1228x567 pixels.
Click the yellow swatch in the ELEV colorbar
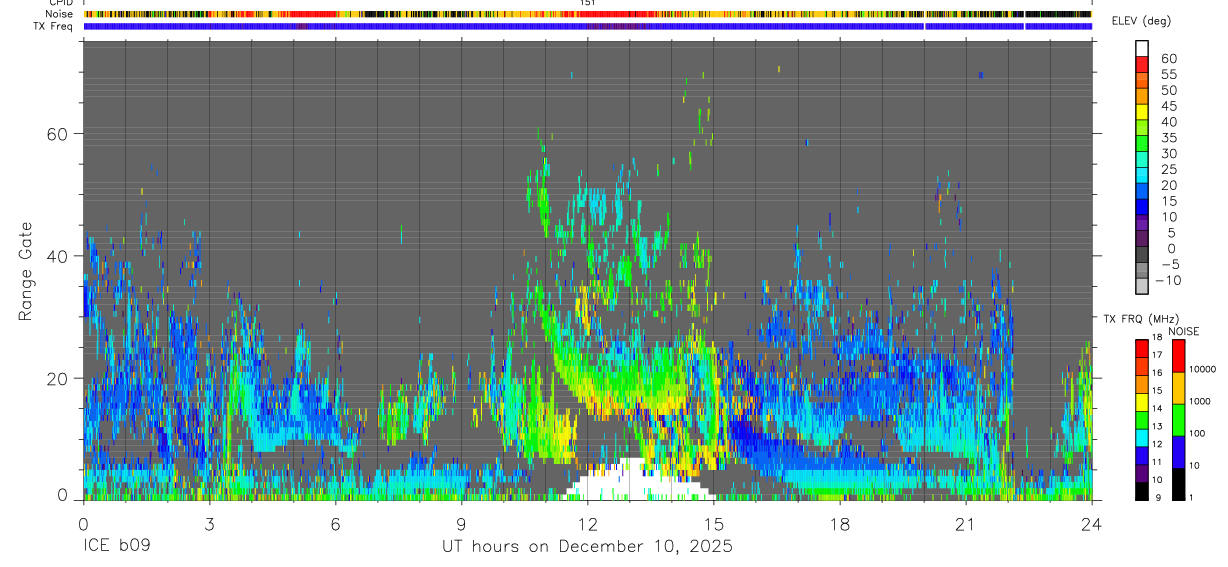click(1142, 111)
